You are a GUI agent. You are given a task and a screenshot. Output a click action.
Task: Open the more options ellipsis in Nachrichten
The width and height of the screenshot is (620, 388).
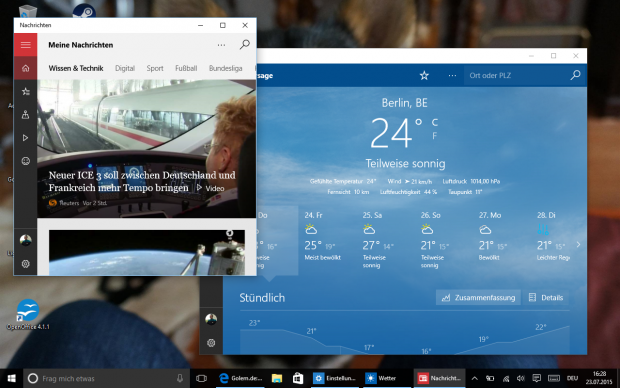coord(221,45)
